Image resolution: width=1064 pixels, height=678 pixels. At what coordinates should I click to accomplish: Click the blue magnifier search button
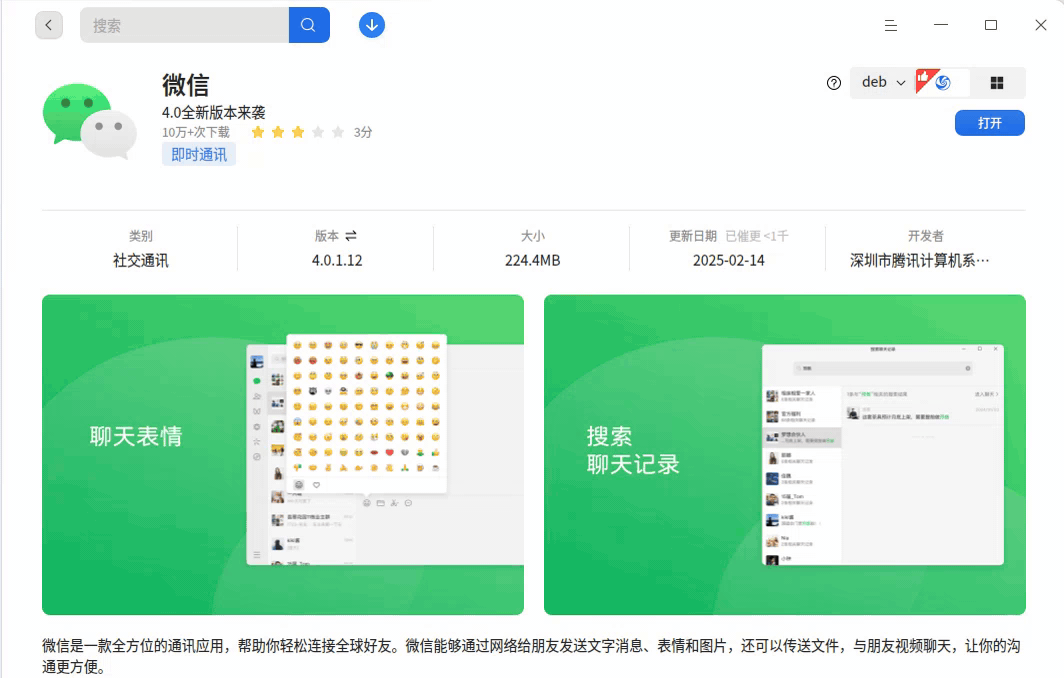309,25
